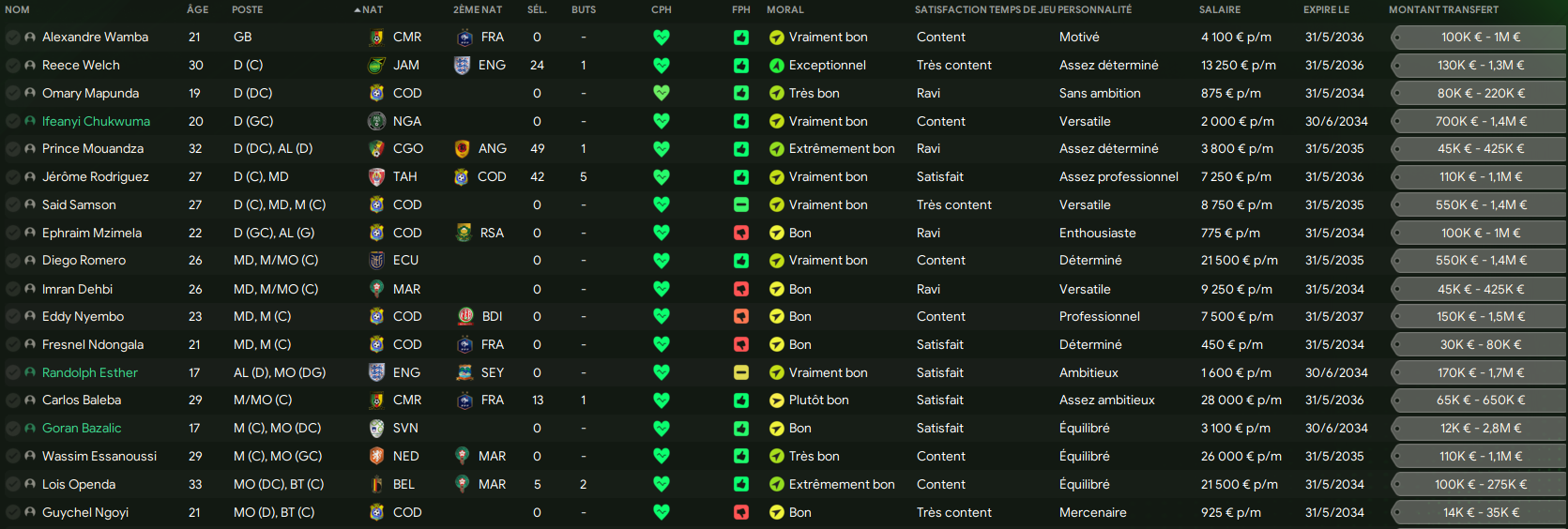Click the POSTE column header
This screenshot has width=1568, height=529.
pyautogui.click(x=248, y=9)
